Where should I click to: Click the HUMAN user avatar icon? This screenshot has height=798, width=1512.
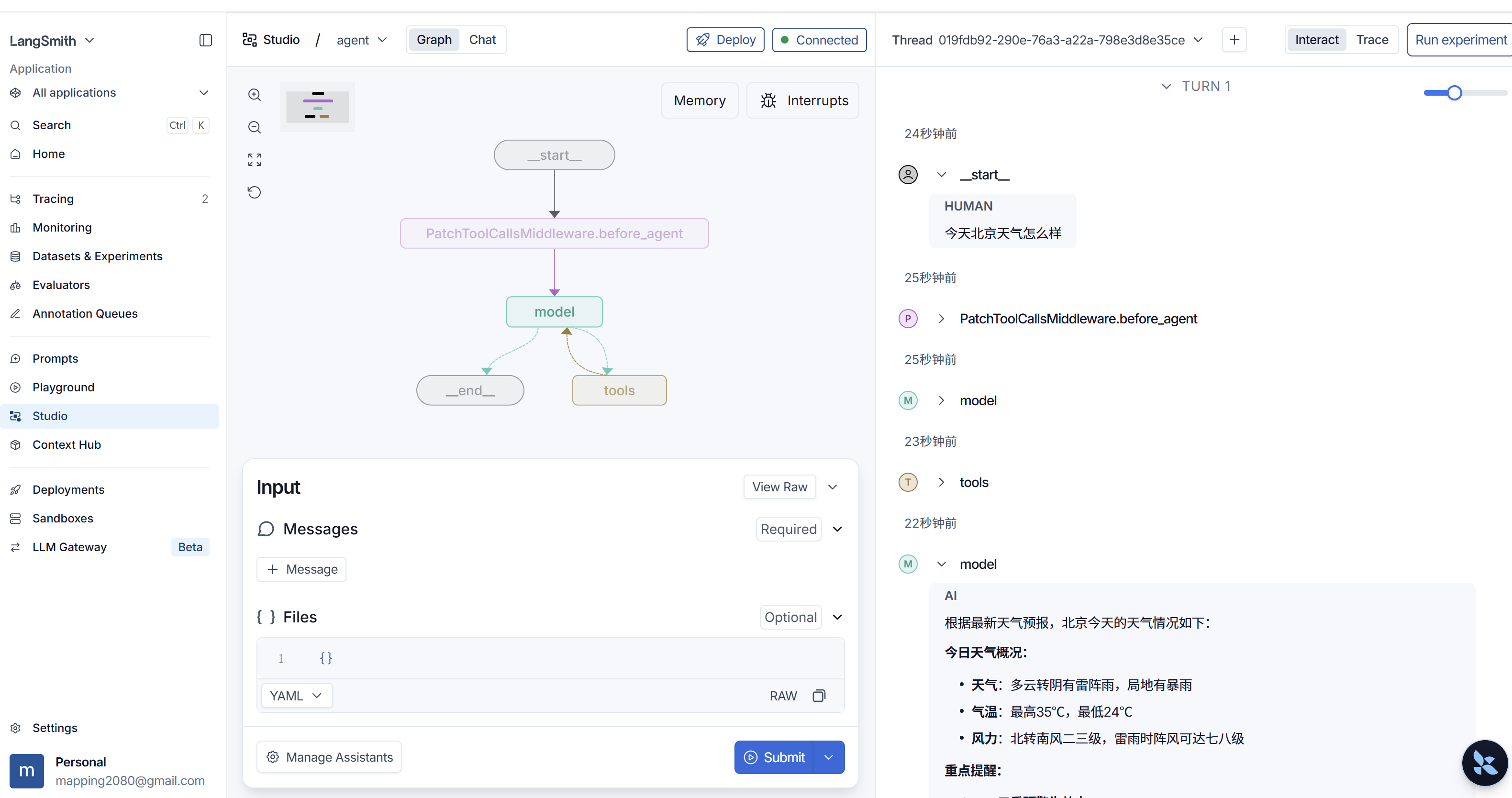[x=907, y=174]
